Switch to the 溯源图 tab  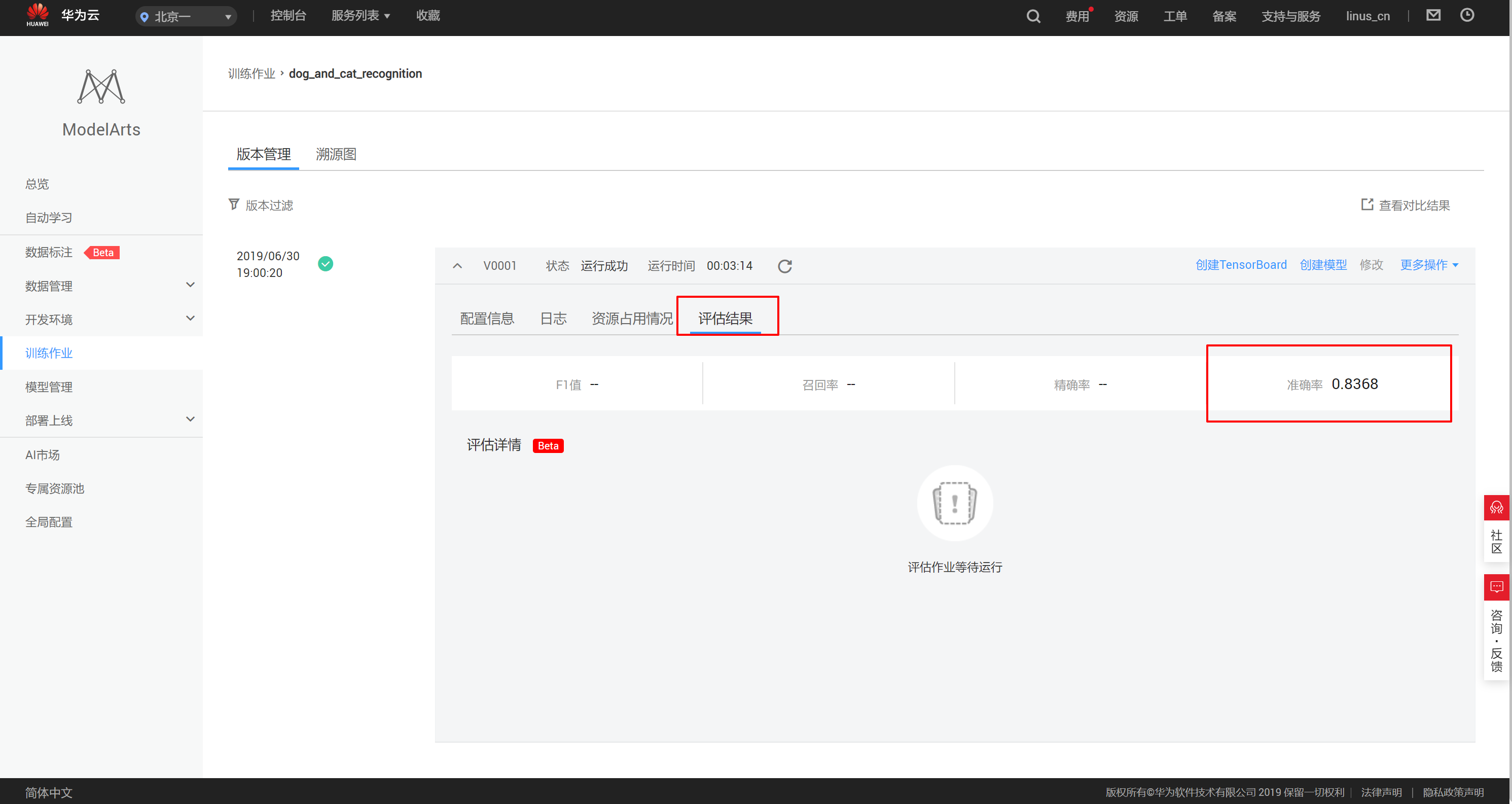click(336, 154)
